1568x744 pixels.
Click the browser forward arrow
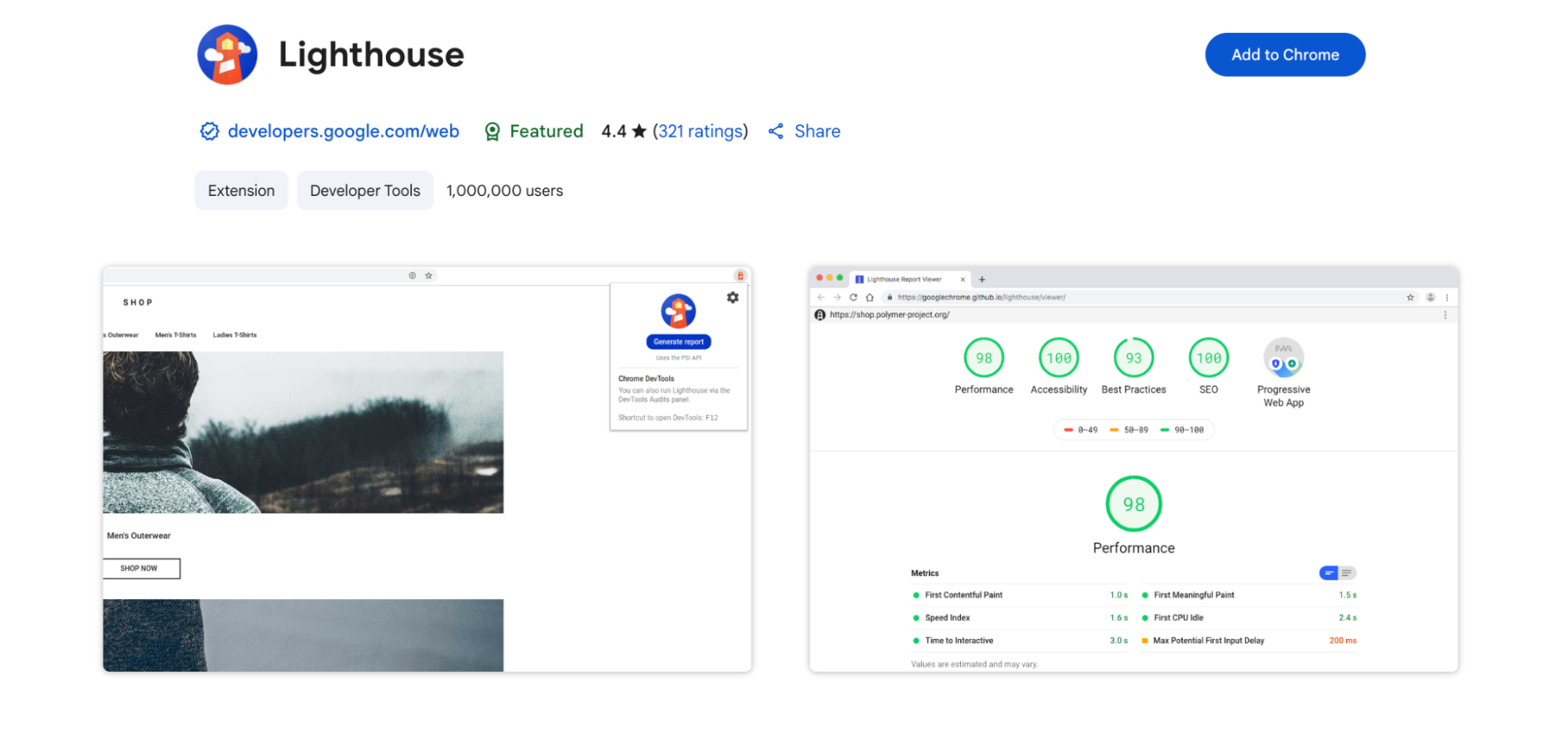coord(837,297)
